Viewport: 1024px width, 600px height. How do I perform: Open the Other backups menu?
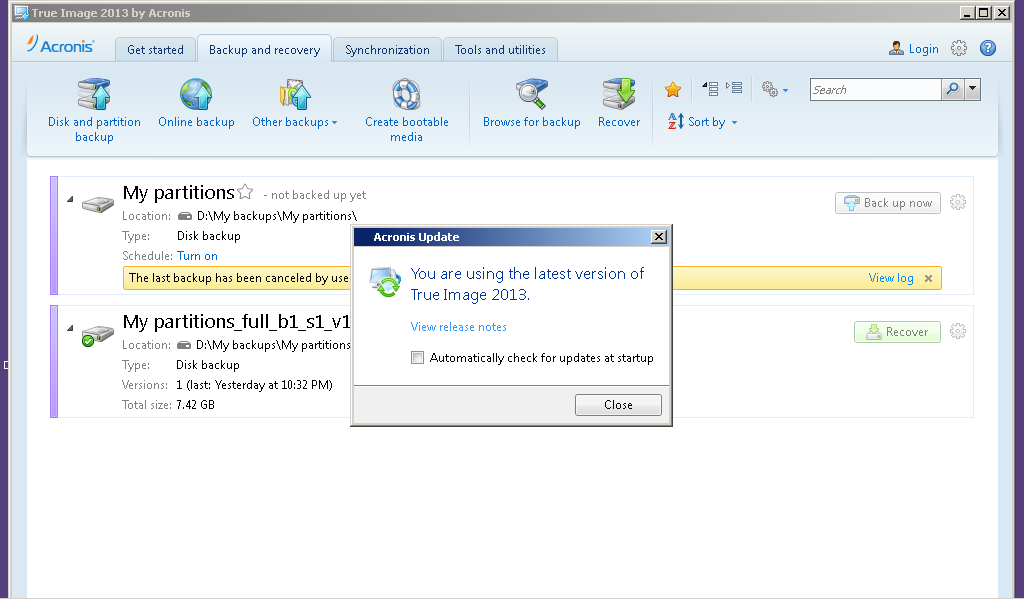pyautogui.click(x=295, y=103)
